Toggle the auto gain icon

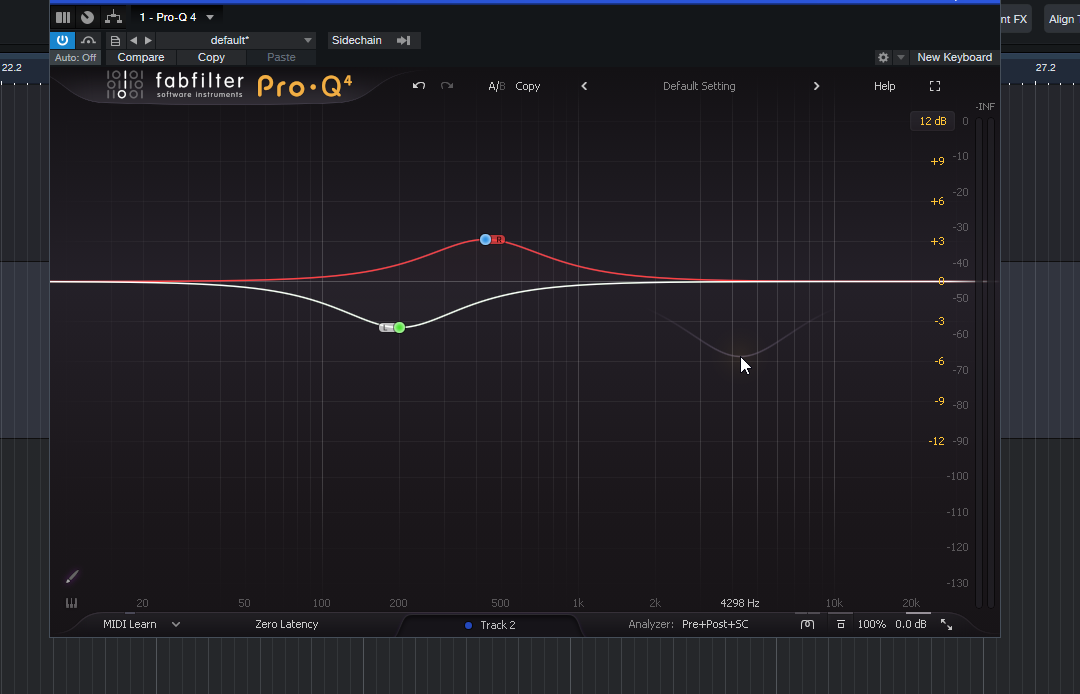click(807, 624)
